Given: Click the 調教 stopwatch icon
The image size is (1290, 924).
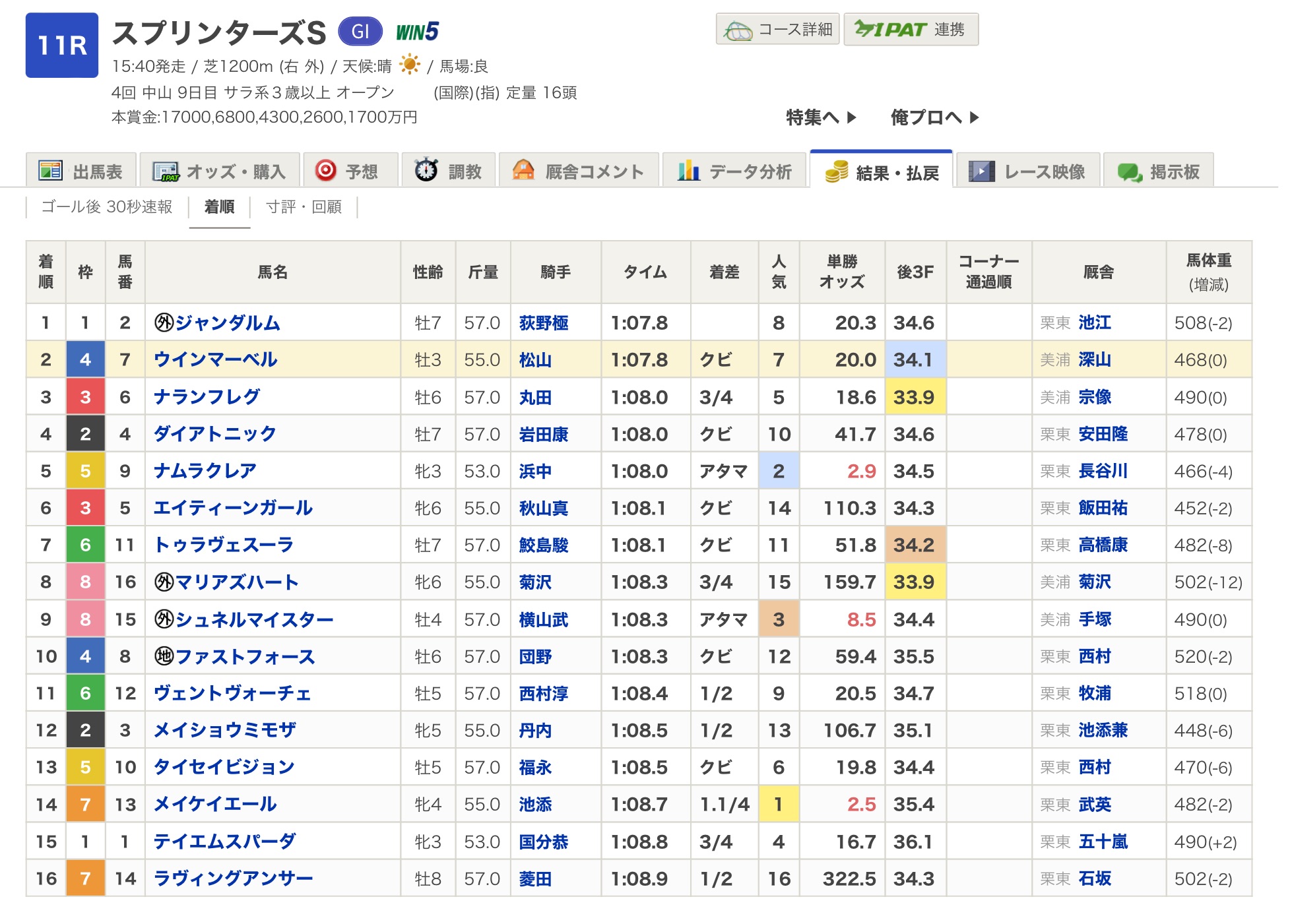Looking at the screenshot, I should pos(426,169).
